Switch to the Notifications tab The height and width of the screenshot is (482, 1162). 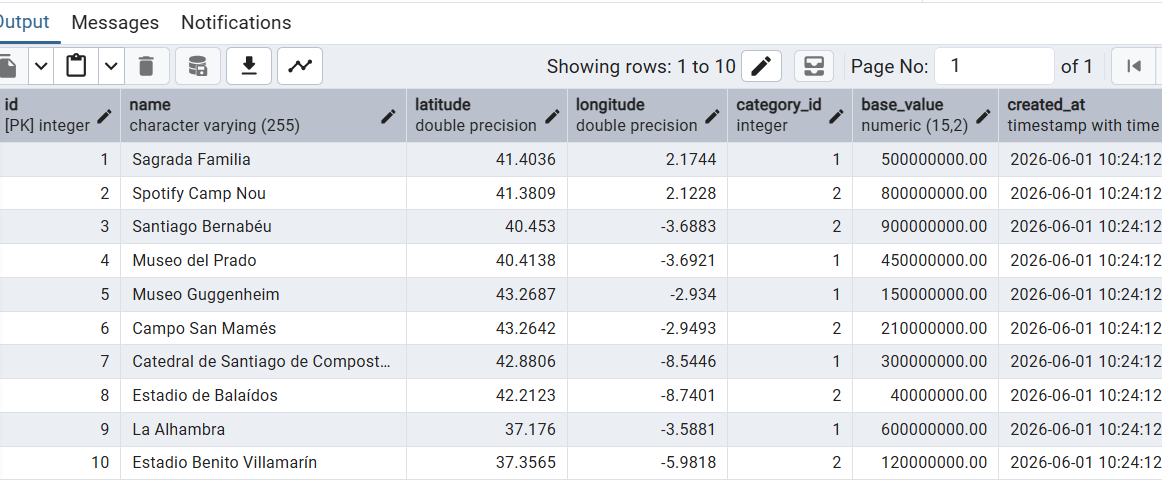click(x=236, y=22)
